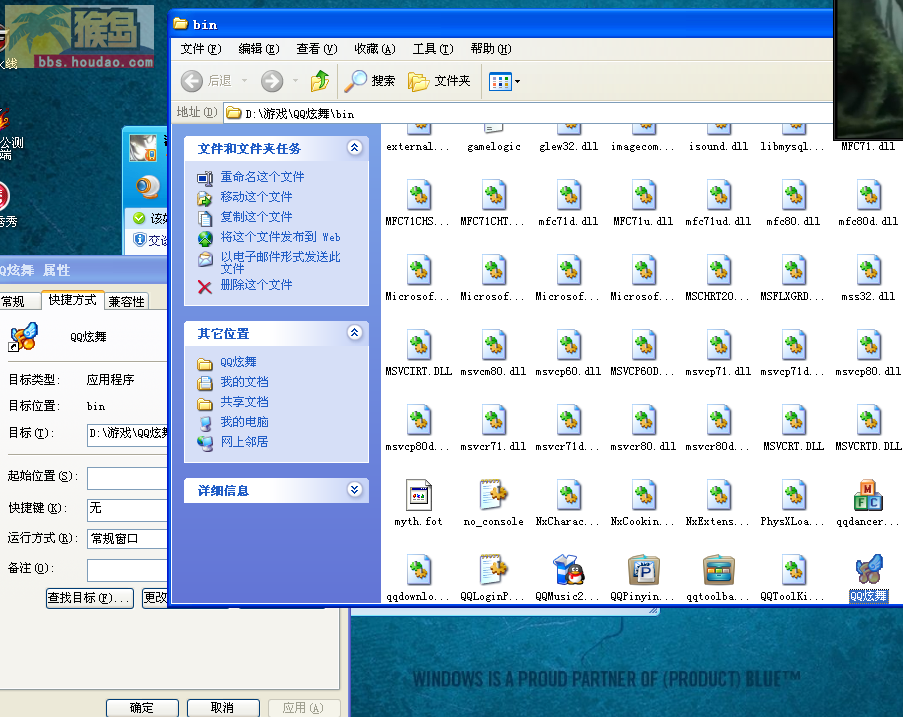Select the myth.fot font file icon
Viewport: 903px width, 717px height.
pyautogui.click(x=419, y=495)
